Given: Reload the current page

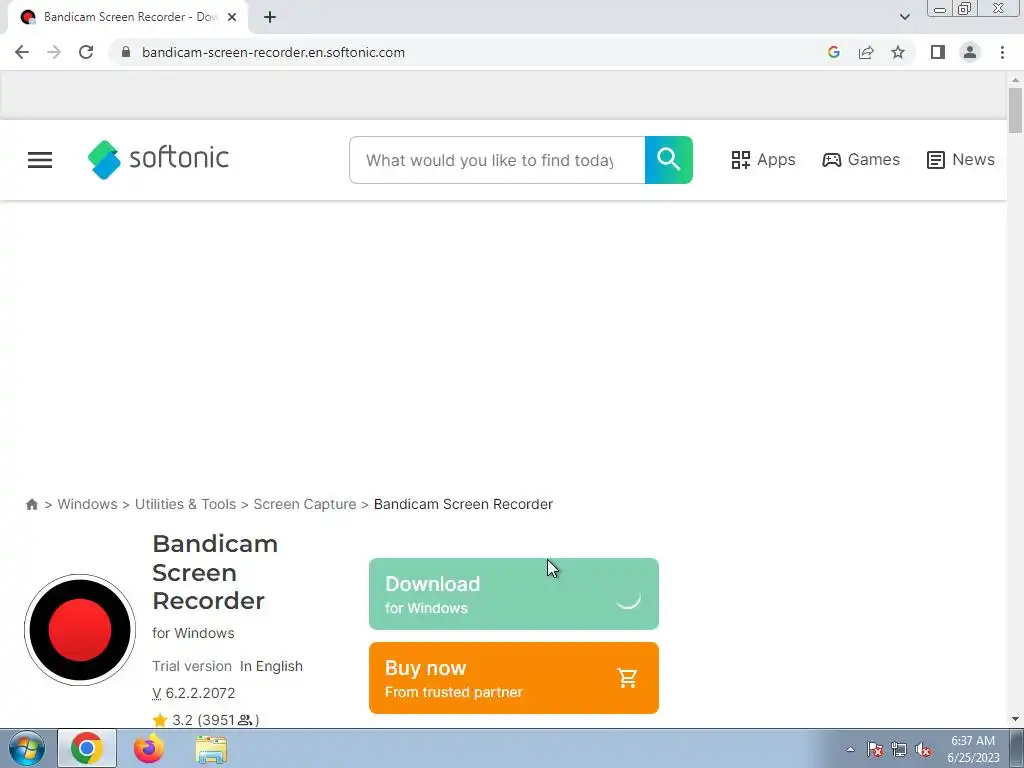Looking at the screenshot, I should point(86,52).
